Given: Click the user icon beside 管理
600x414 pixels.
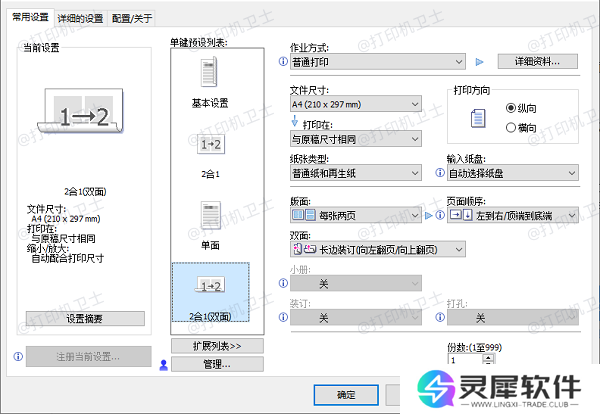Looking at the screenshot, I should point(164,365).
